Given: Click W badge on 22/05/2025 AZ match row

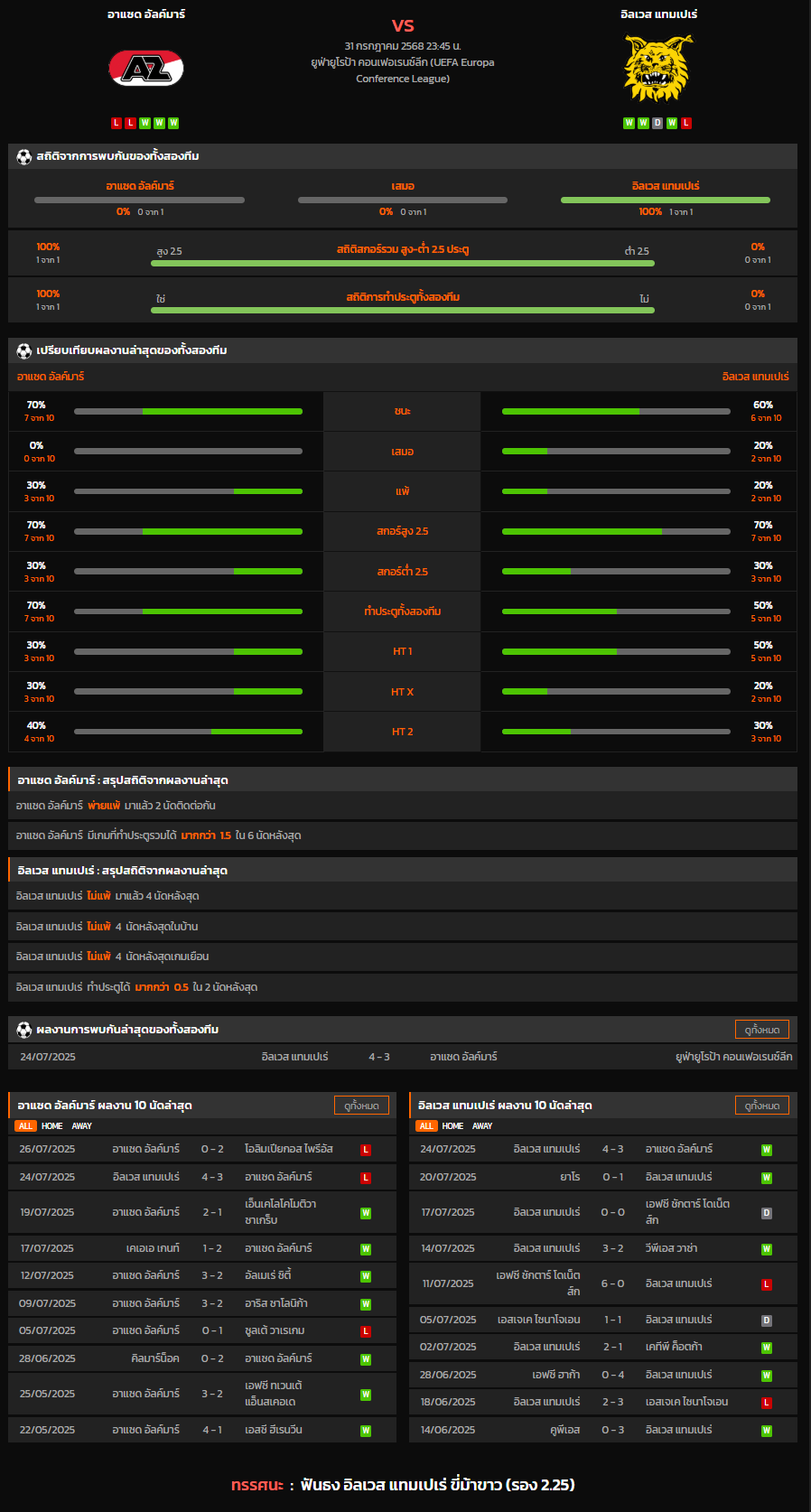Looking at the screenshot, I should 366,1431.
